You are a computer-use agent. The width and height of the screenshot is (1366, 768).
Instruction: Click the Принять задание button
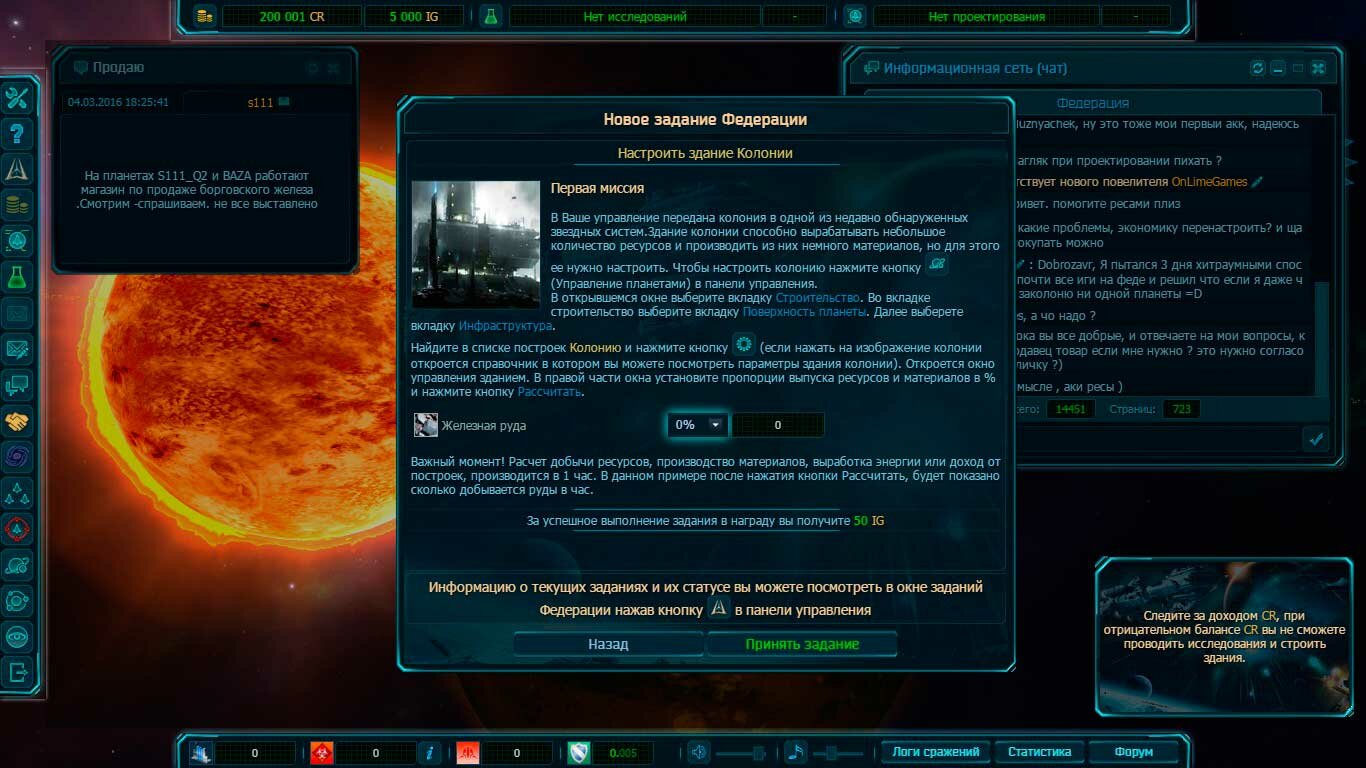point(802,644)
